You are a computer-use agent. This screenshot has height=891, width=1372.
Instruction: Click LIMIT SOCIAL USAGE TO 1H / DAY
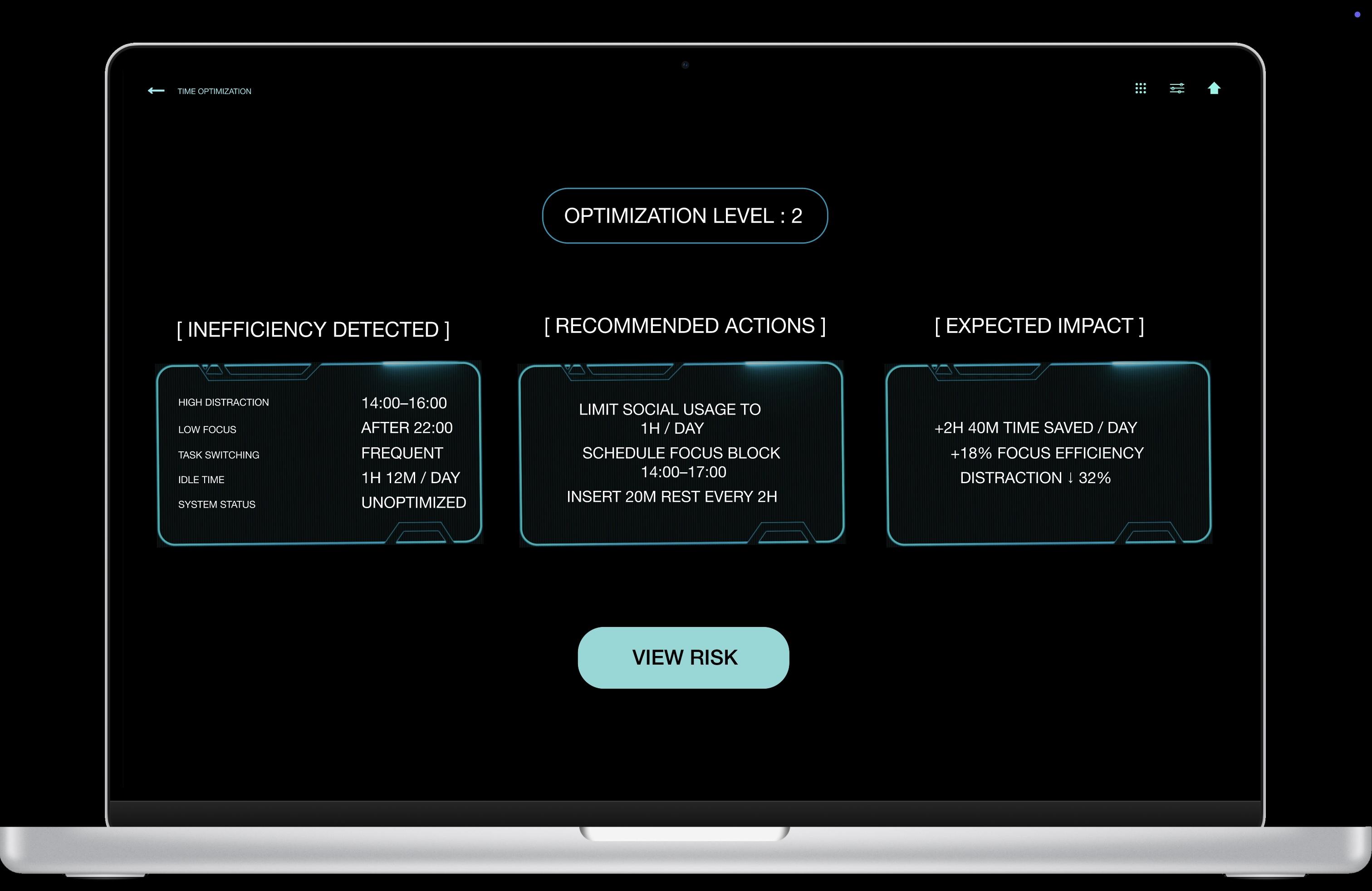(x=671, y=419)
